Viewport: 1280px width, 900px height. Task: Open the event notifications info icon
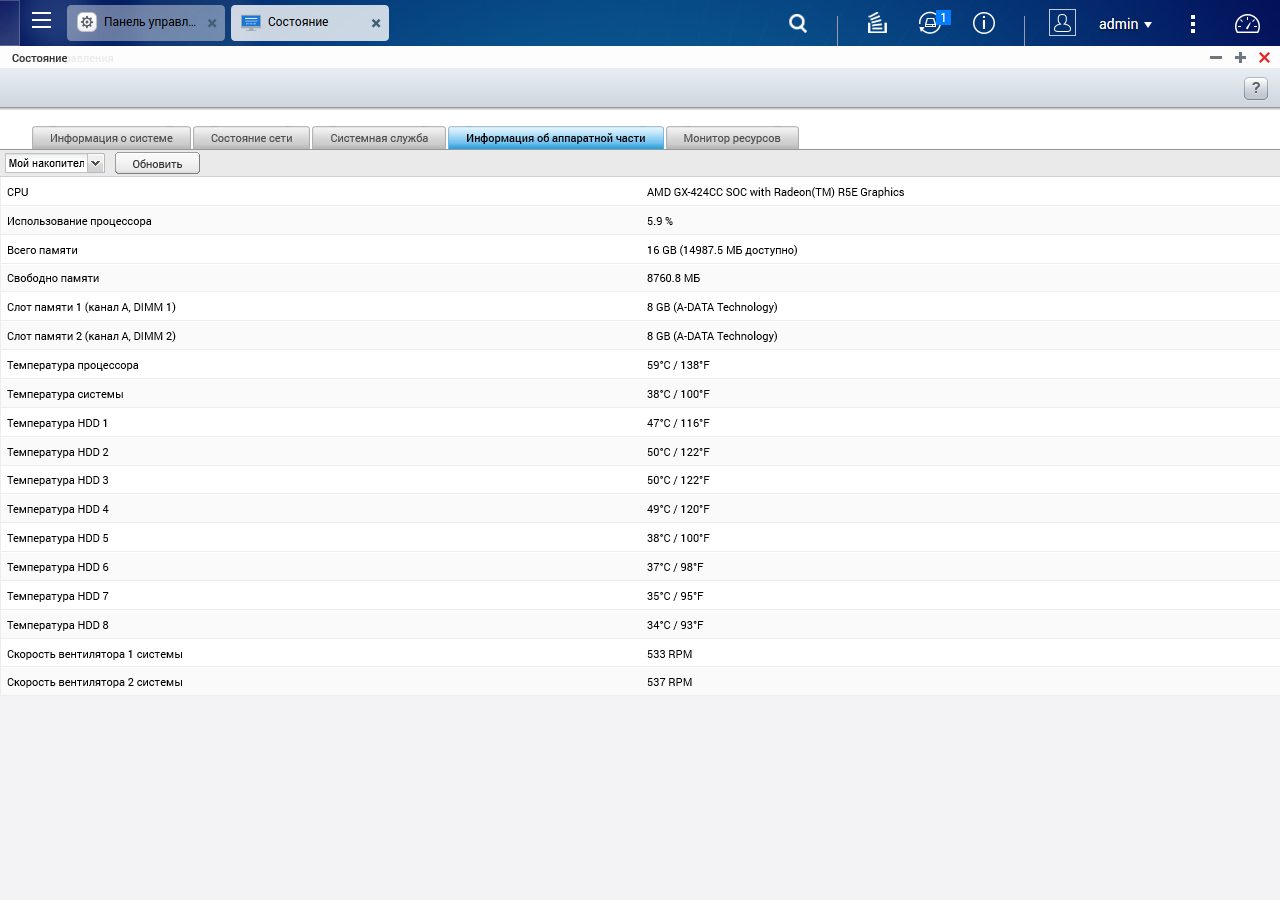click(984, 23)
